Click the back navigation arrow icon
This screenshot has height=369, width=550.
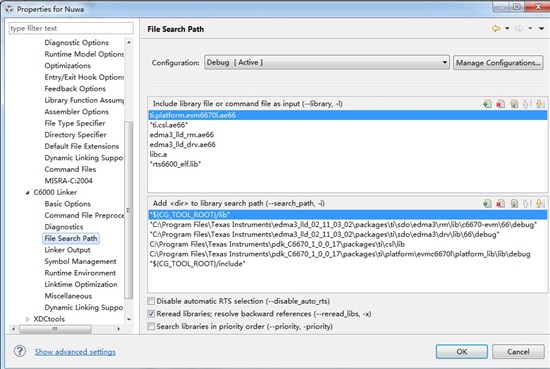tap(496, 28)
